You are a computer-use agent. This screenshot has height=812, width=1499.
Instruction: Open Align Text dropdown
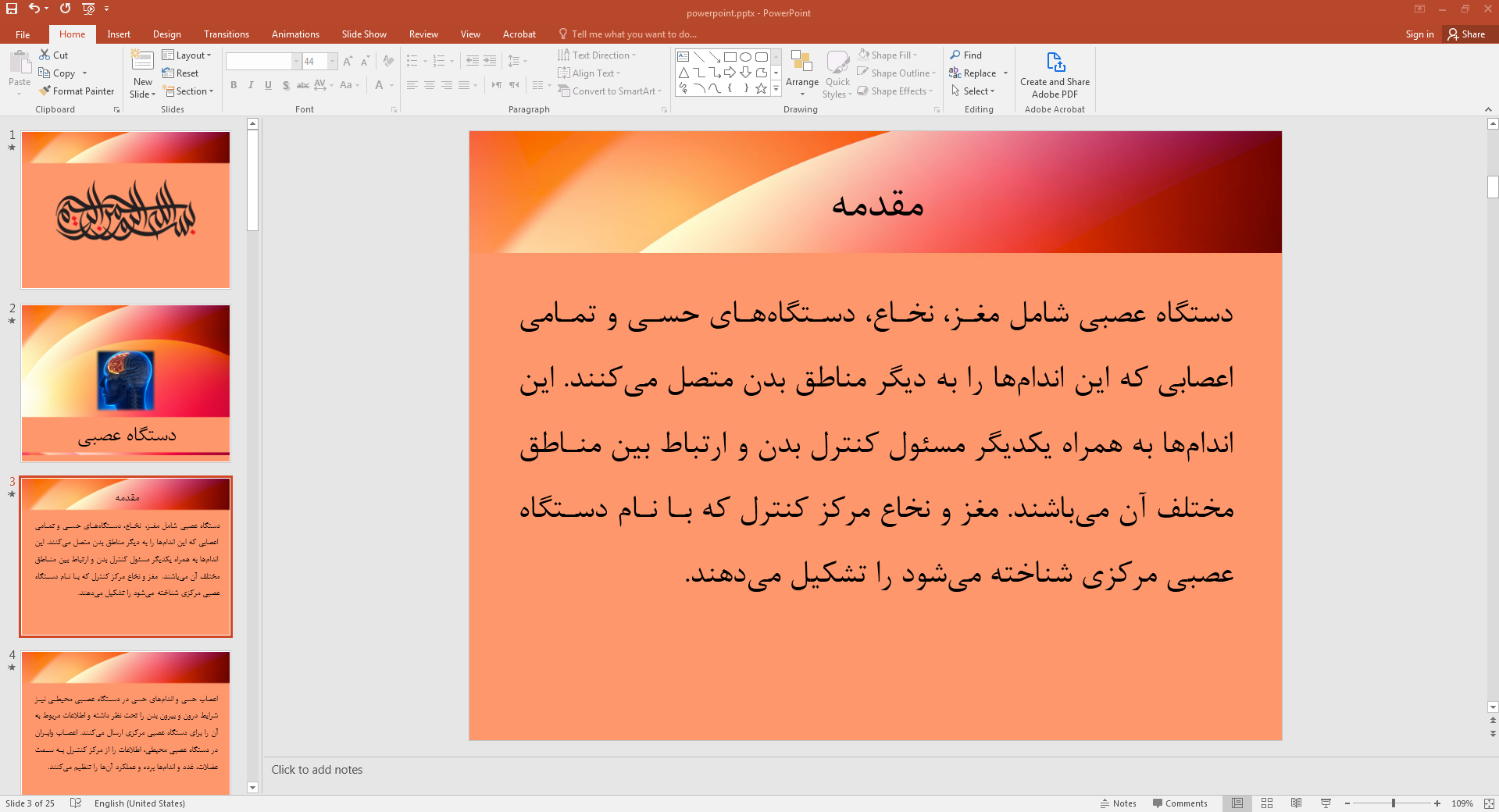(x=590, y=73)
